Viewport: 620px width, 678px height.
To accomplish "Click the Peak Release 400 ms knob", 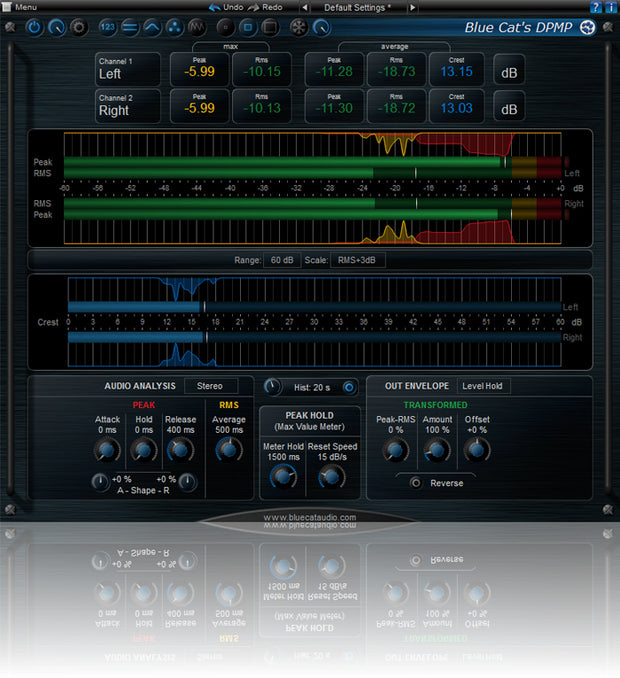I will tap(180, 450).
